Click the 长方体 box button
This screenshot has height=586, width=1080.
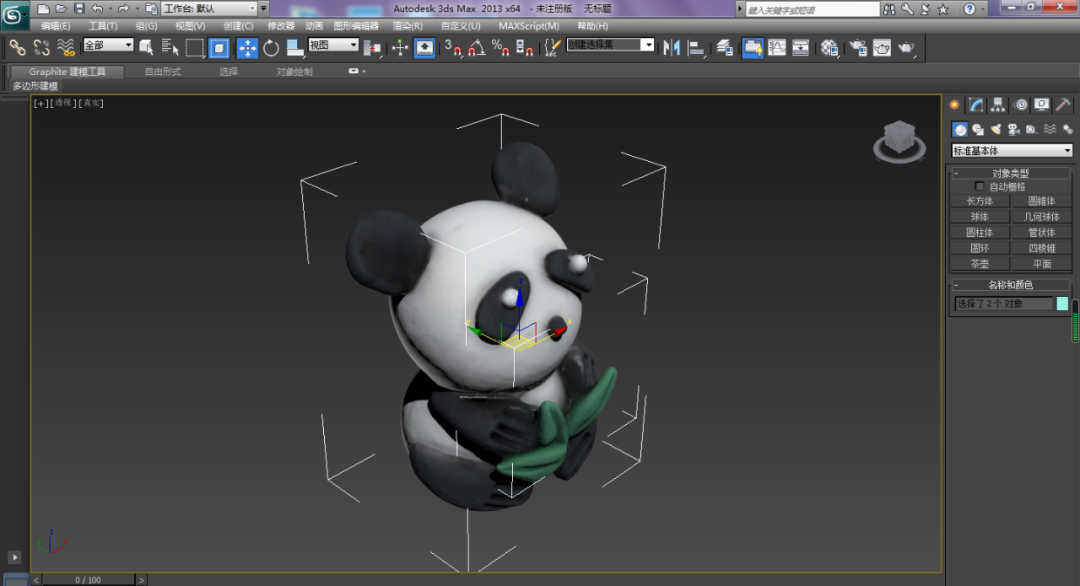[979, 201]
